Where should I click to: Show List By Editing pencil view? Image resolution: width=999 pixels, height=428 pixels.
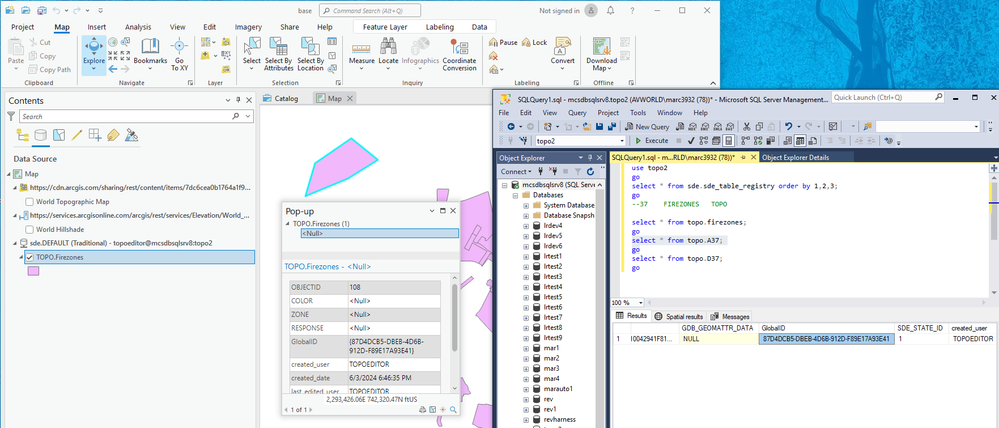tap(77, 135)
